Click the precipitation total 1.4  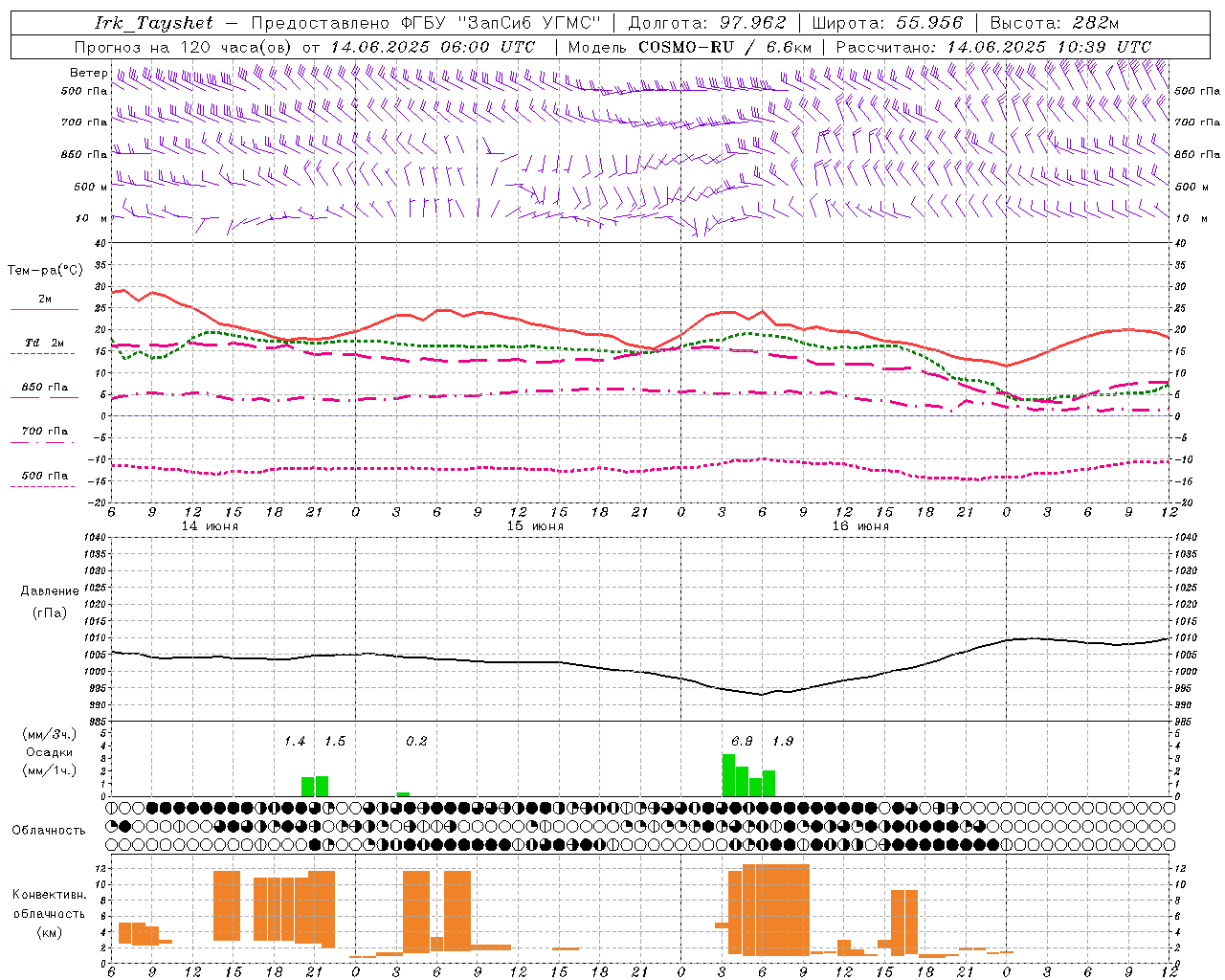point(295,742)
